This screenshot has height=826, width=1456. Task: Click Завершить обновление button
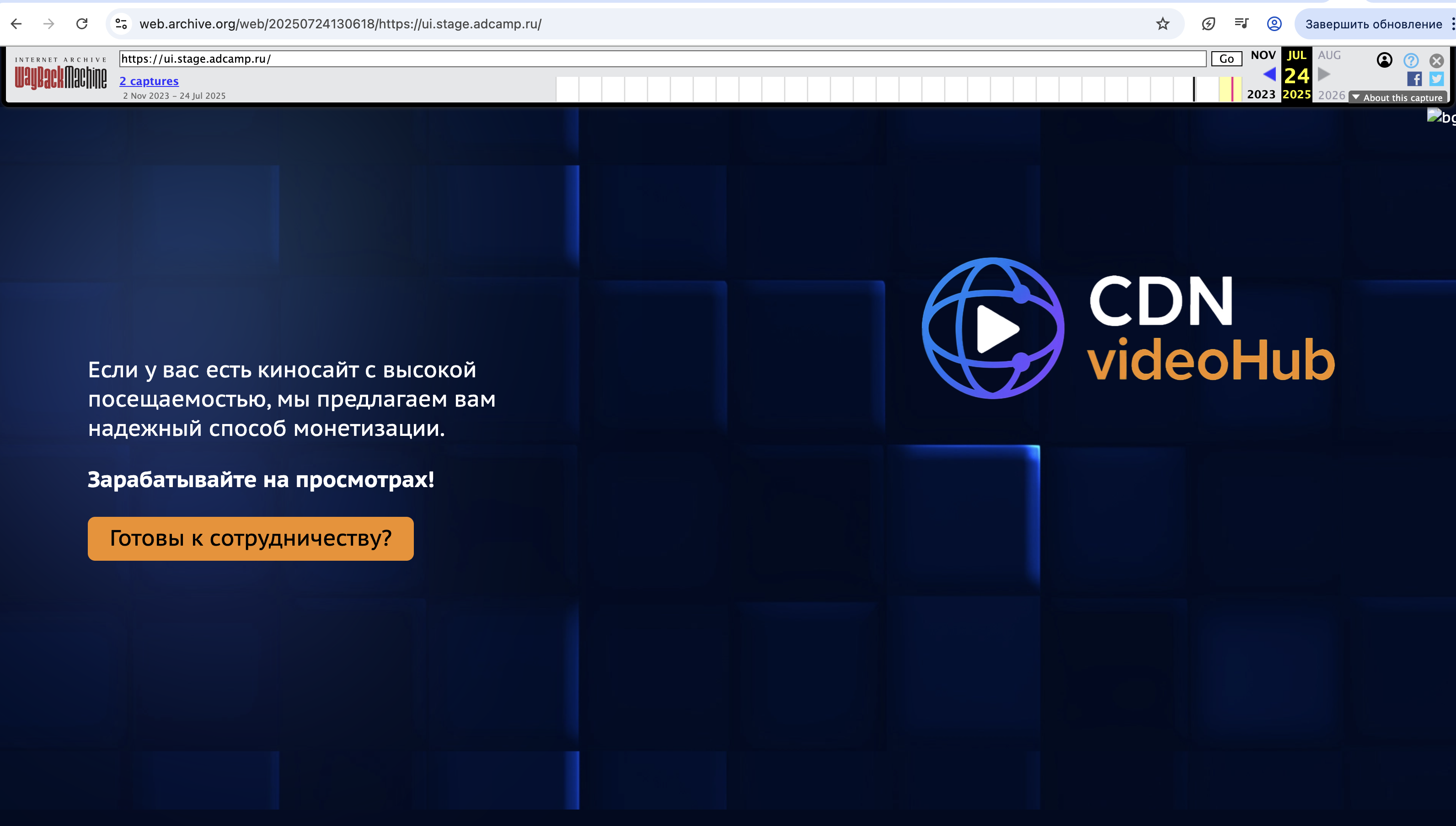click(1373, 24)
